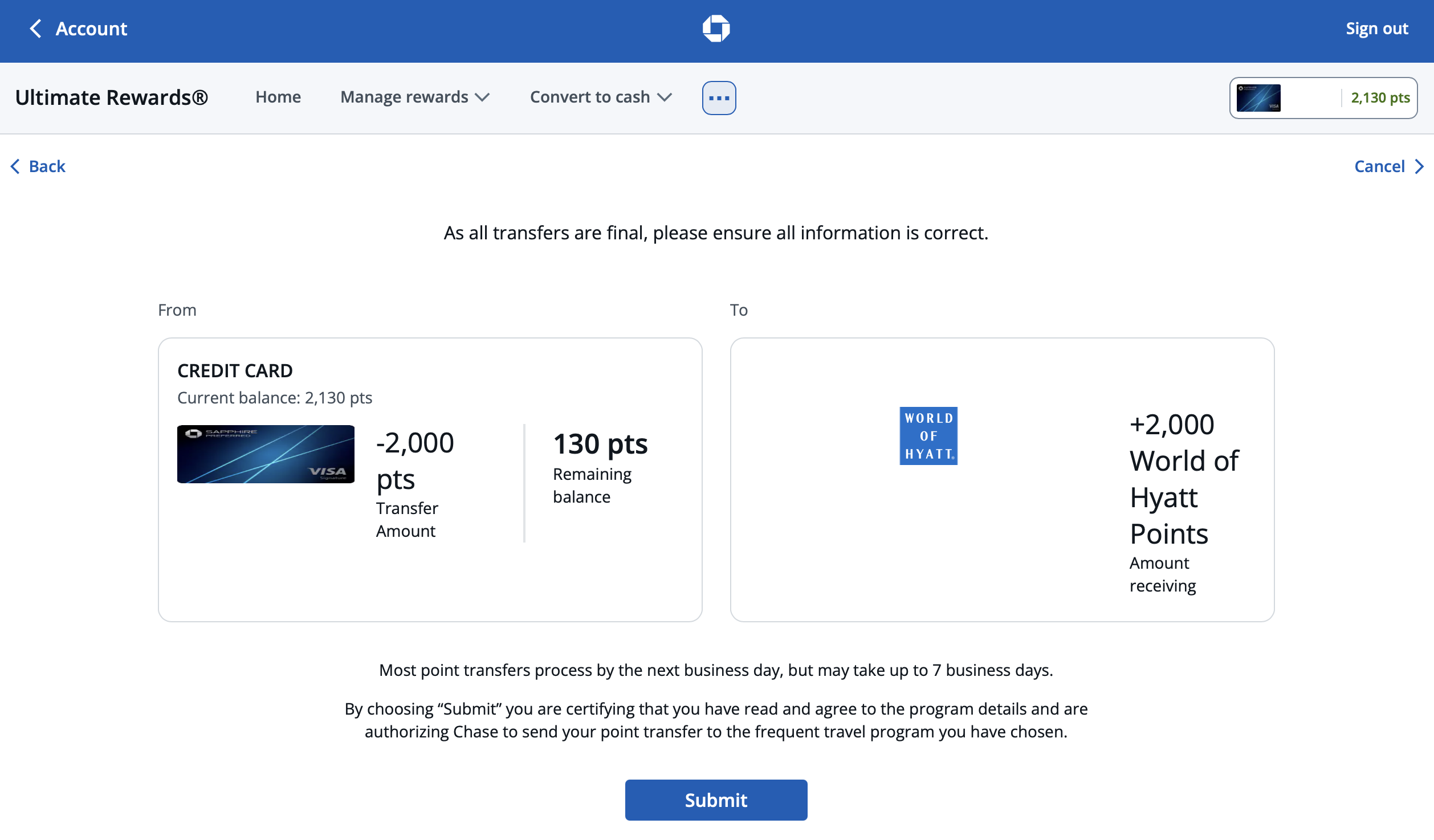Click the 'Remaining balance' label

592,486
